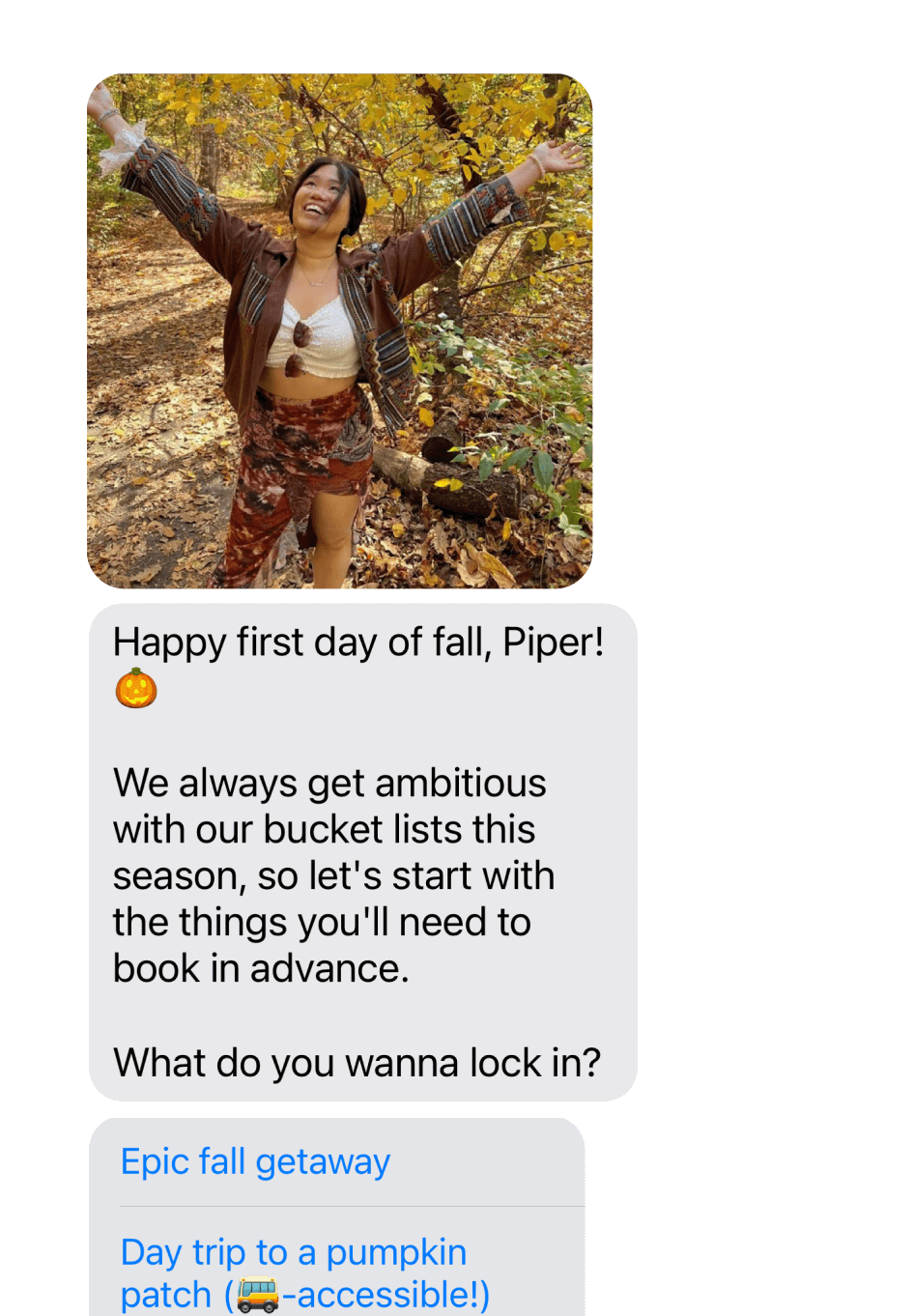914x1316 pixels.
Task: Click "with our bucket lists this" text line
Action: (x=324, y=829)
